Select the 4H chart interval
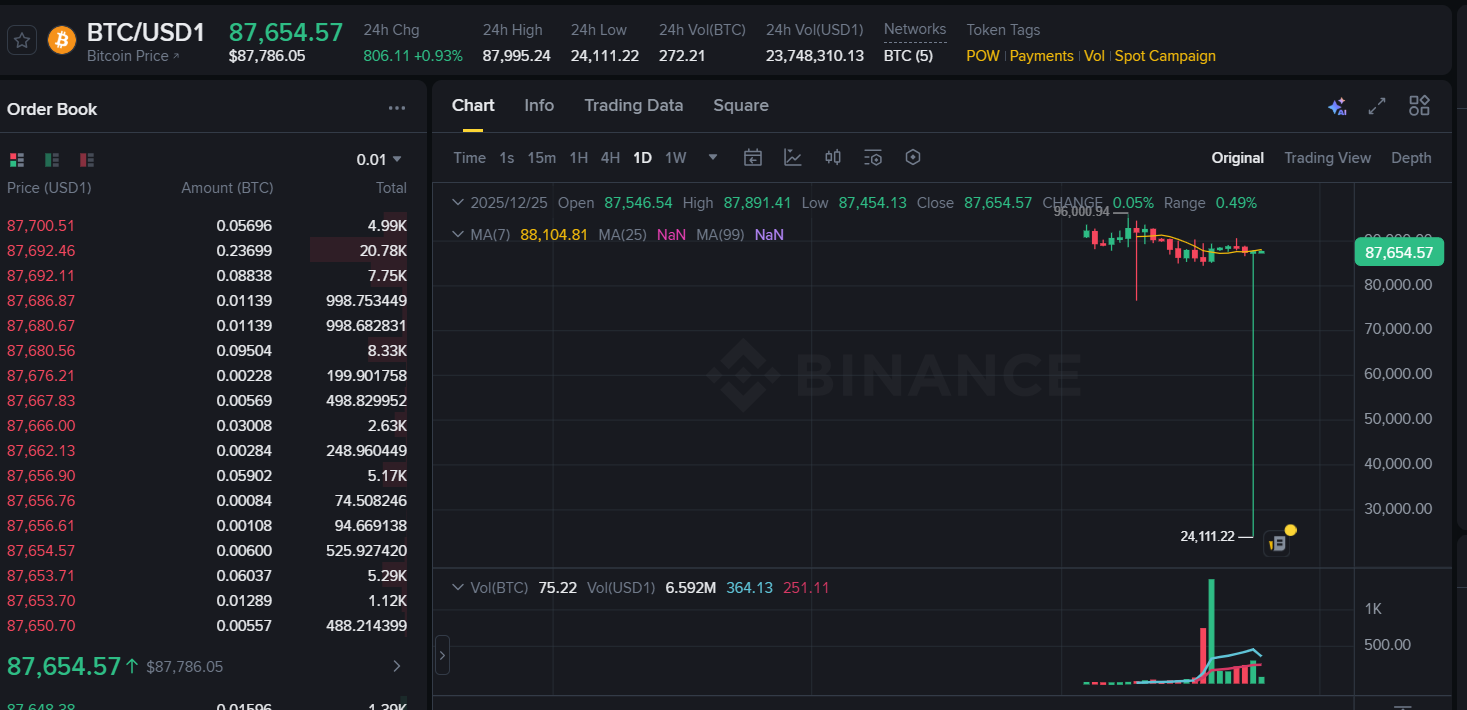 (x=610, y=157)
